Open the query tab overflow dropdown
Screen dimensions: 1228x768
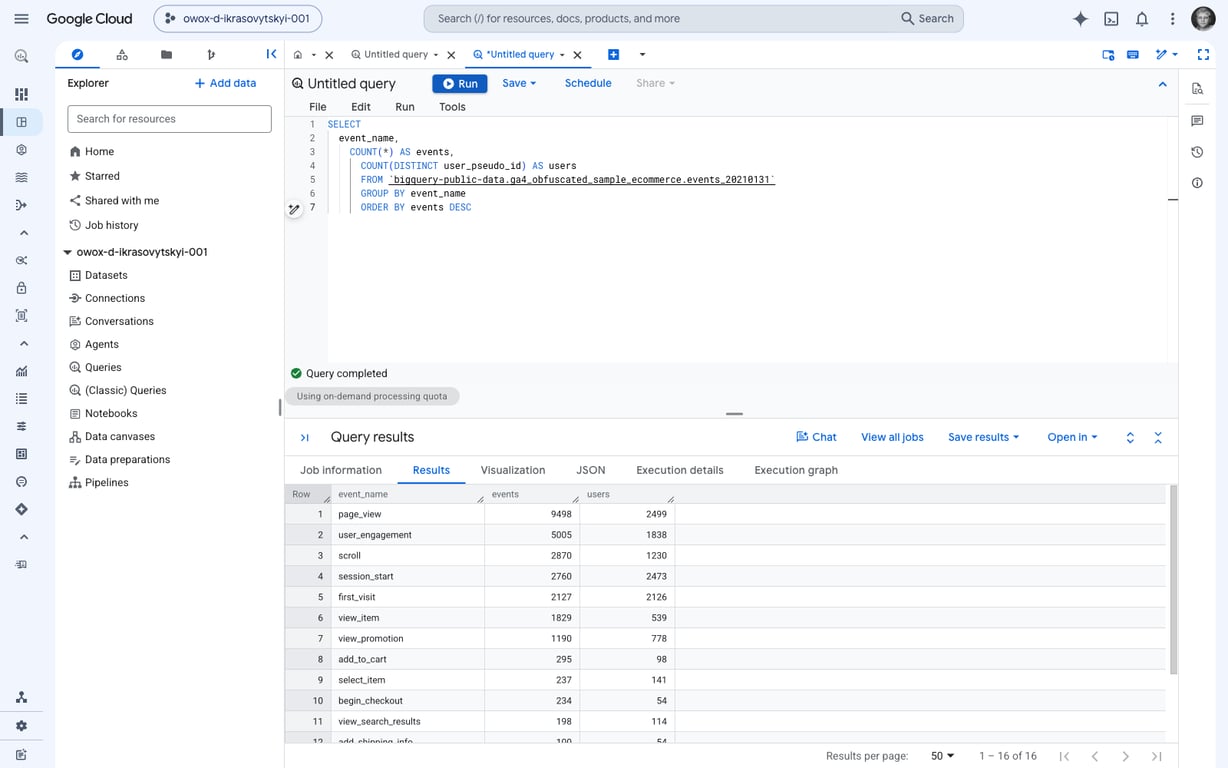point(642,55)
